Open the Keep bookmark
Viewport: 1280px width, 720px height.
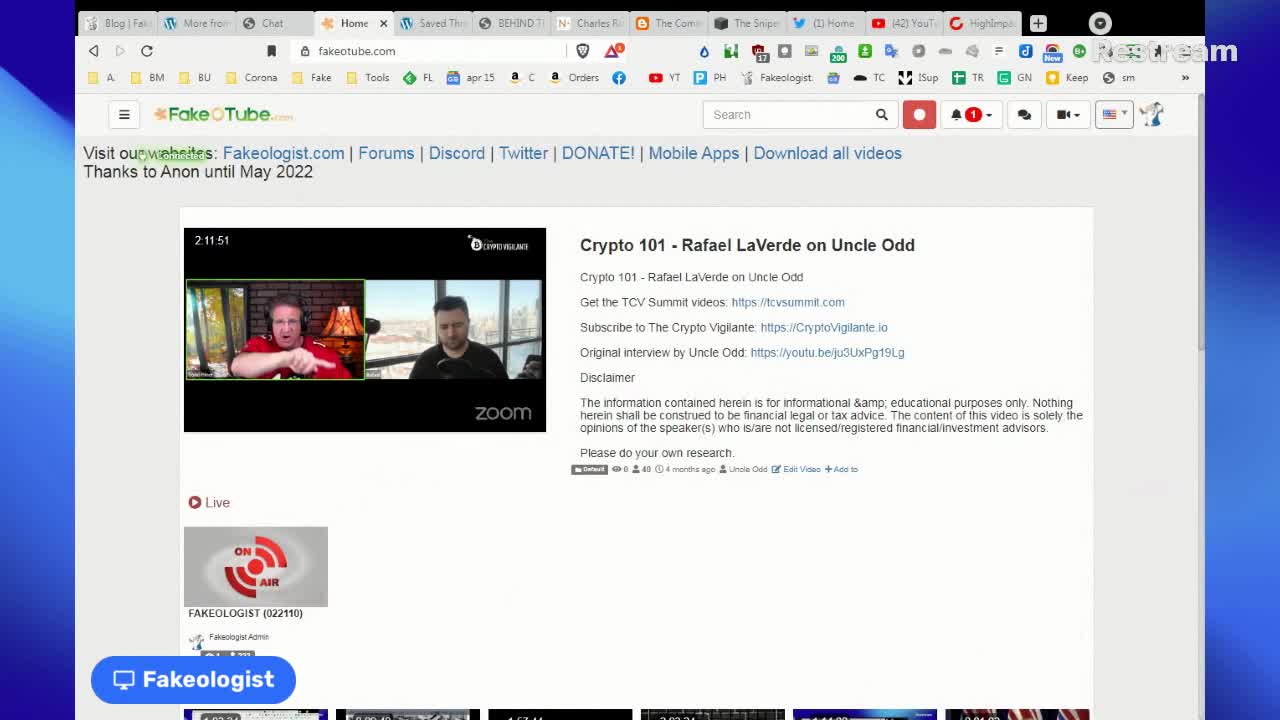pyautogui.click(x=1067, y=77)
